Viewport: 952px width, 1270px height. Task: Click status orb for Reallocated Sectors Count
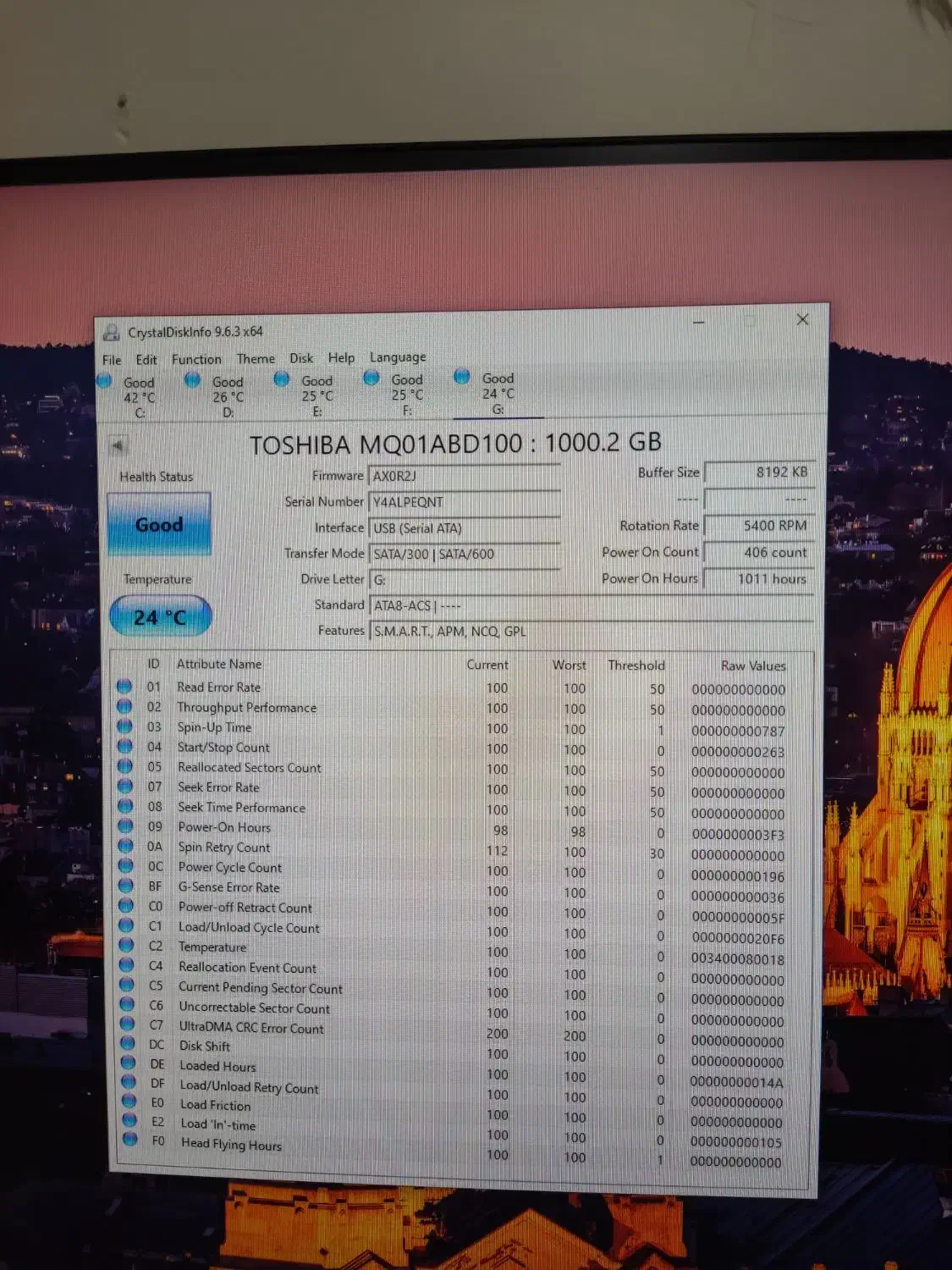click(125, 766)
